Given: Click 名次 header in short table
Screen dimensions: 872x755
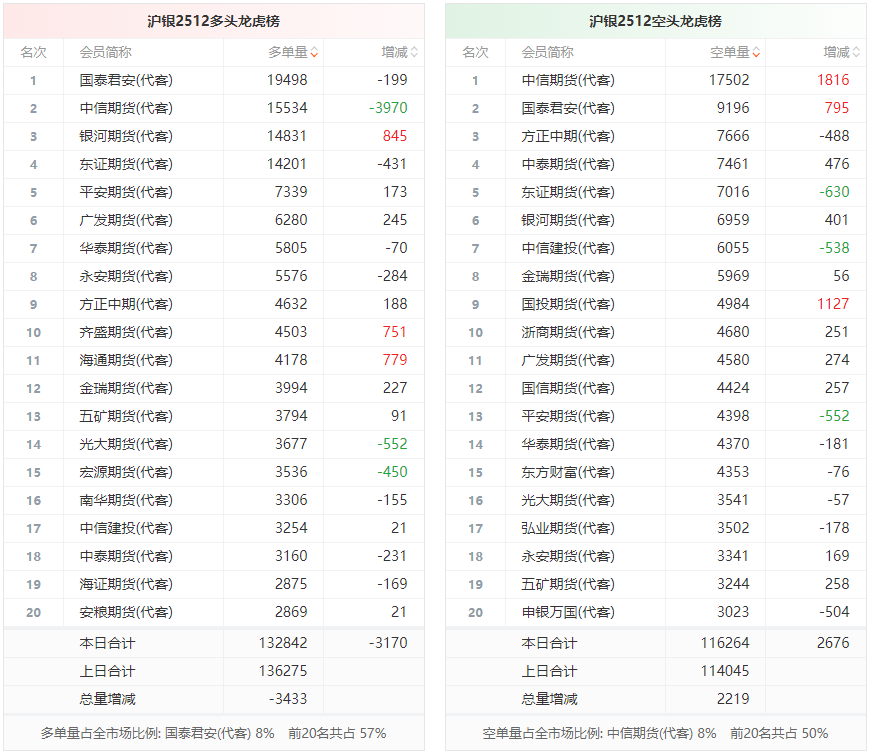Looking at the screenshot, I should point(475,53).
